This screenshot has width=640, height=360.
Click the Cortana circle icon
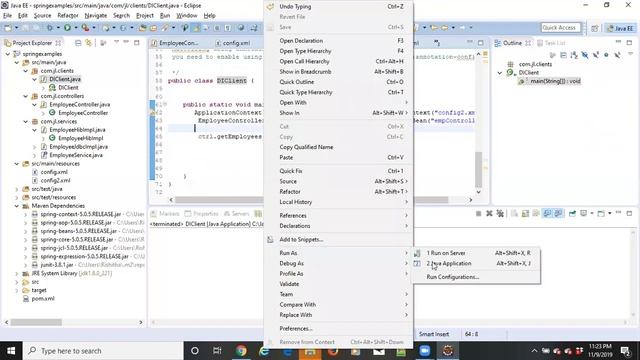coord(195,351)
